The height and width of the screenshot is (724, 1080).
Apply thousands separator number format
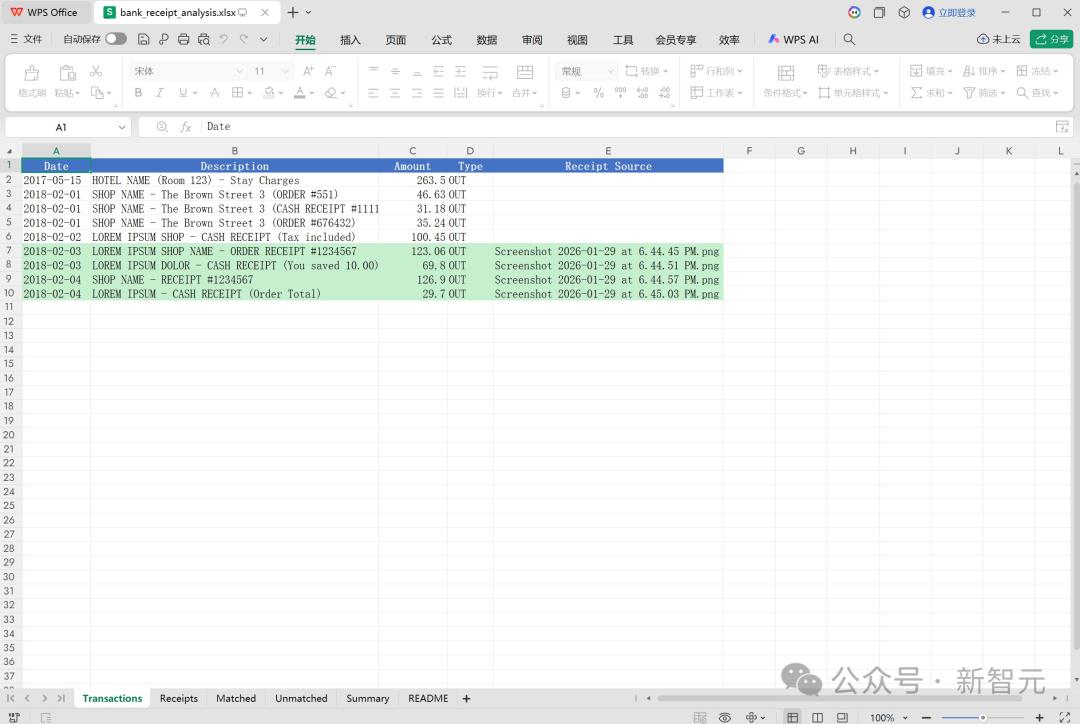[x=621, y=92]
